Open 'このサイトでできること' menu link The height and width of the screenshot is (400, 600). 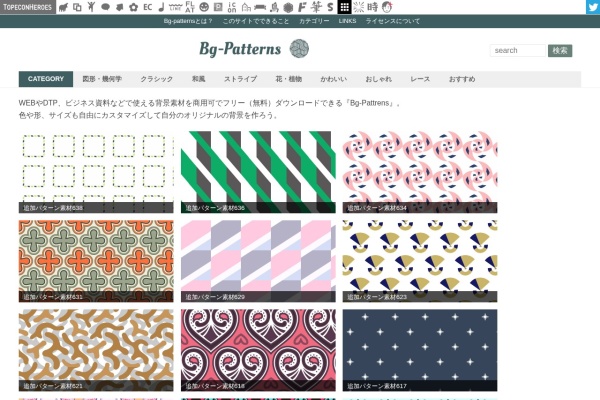click(256, 21)
